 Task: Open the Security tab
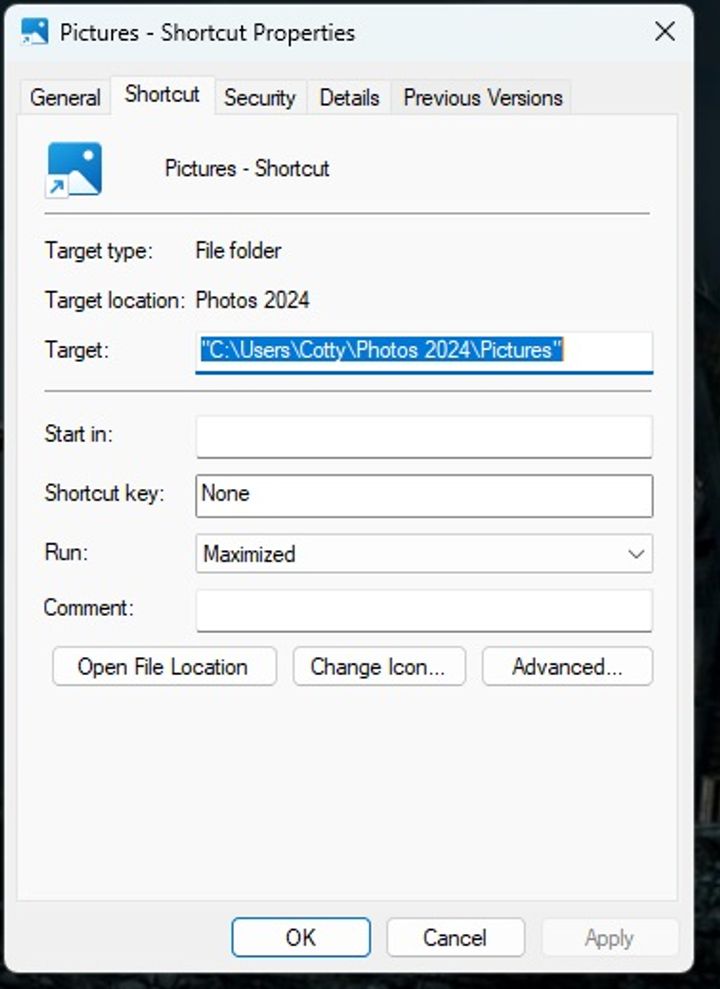tap(259, 98)
